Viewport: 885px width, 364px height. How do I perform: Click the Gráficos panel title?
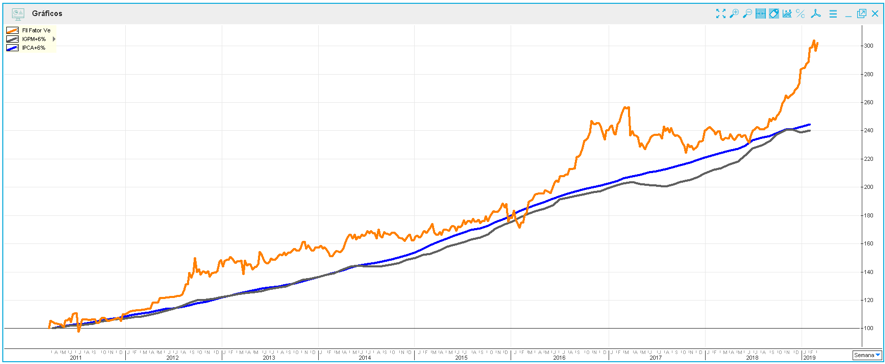(47, 14)
